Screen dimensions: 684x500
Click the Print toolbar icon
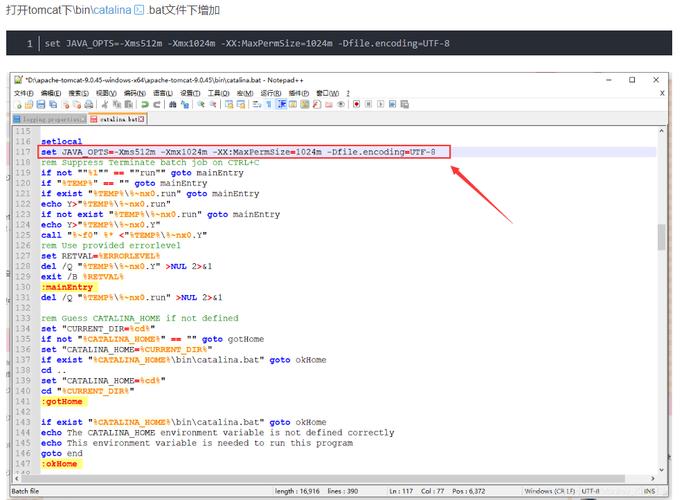pyautogui.click(x=91, y=104)
